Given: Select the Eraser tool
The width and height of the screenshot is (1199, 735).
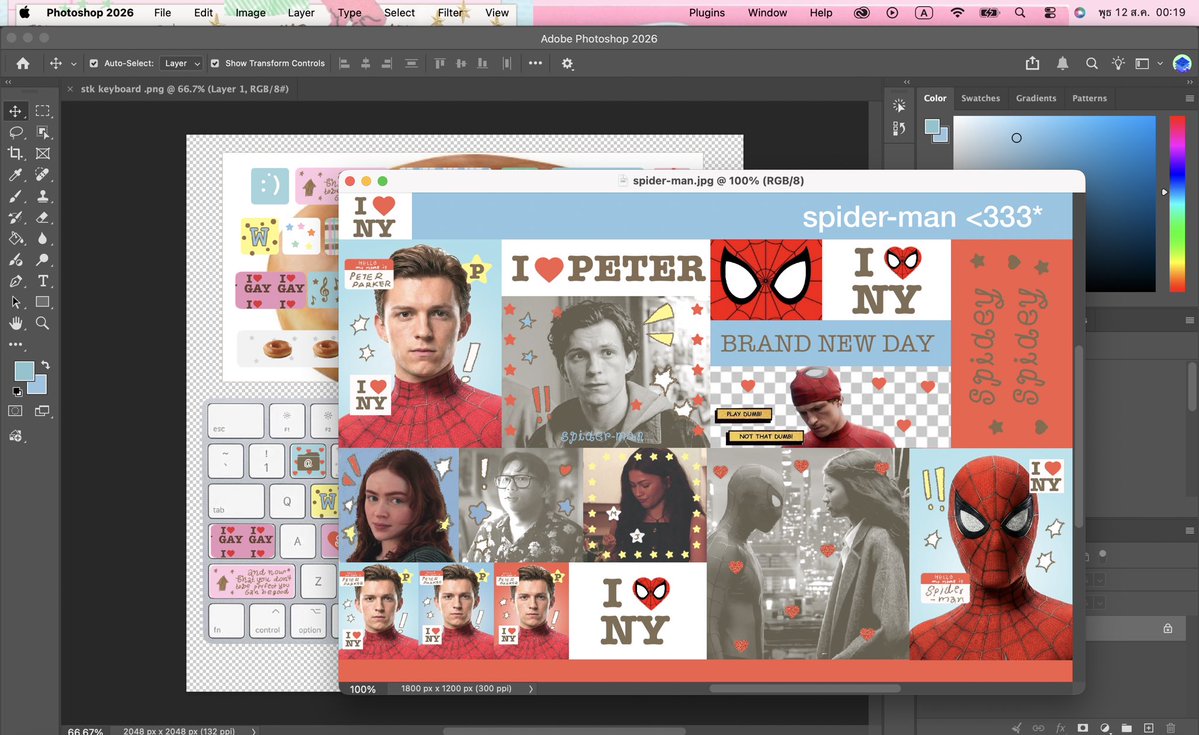Looking at the screenshot, I should coord(43,218).
